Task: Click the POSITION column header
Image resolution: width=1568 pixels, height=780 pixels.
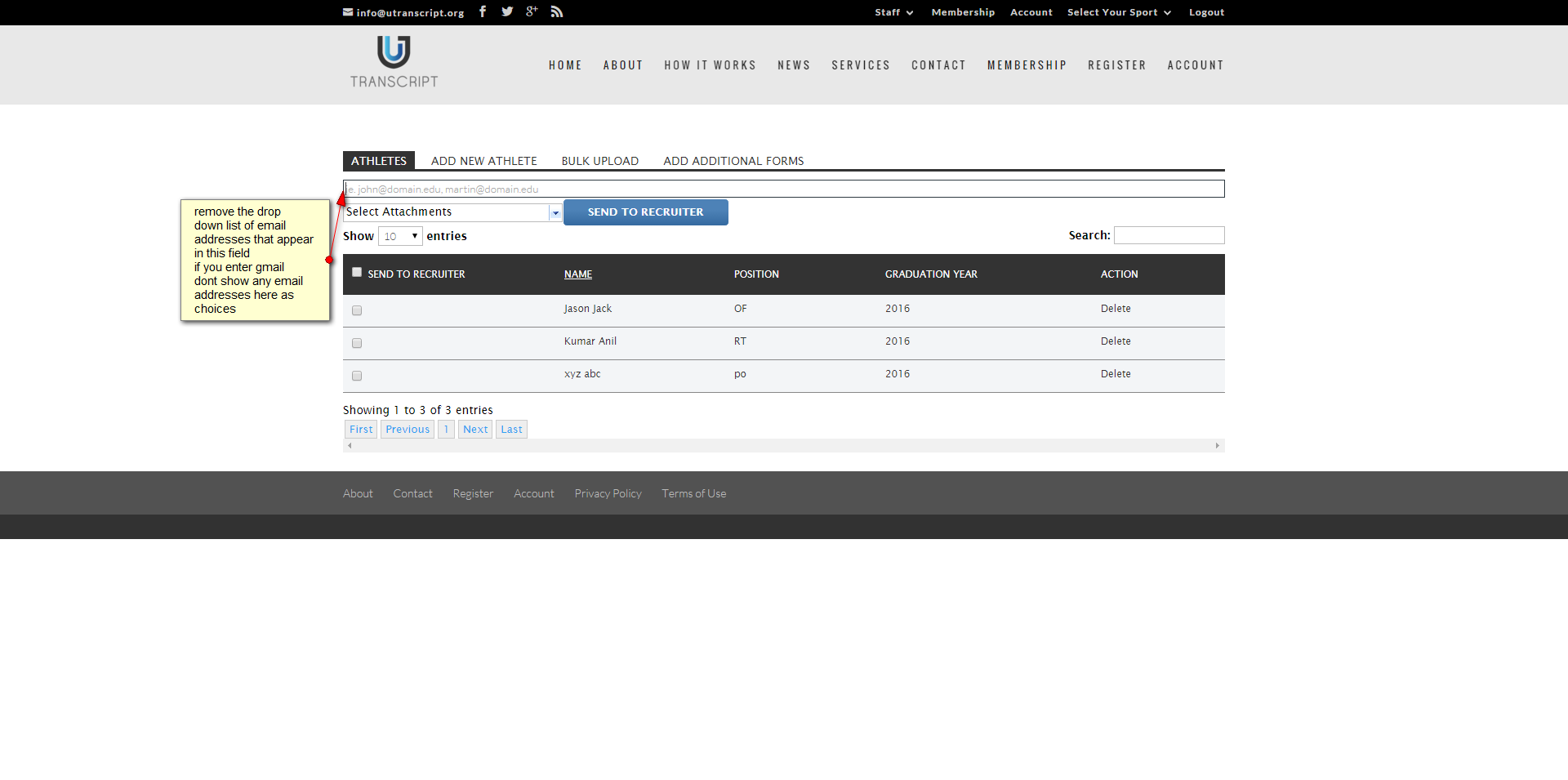Action: pyautogui.click(x=756, y=274)
